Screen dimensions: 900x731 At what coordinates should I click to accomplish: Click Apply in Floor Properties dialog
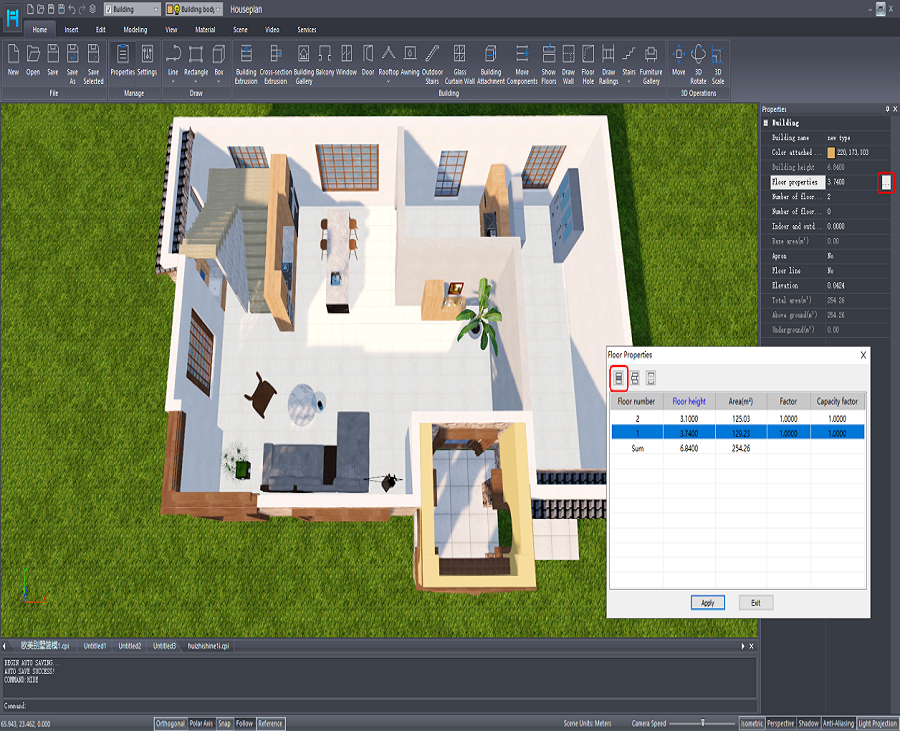707,603
